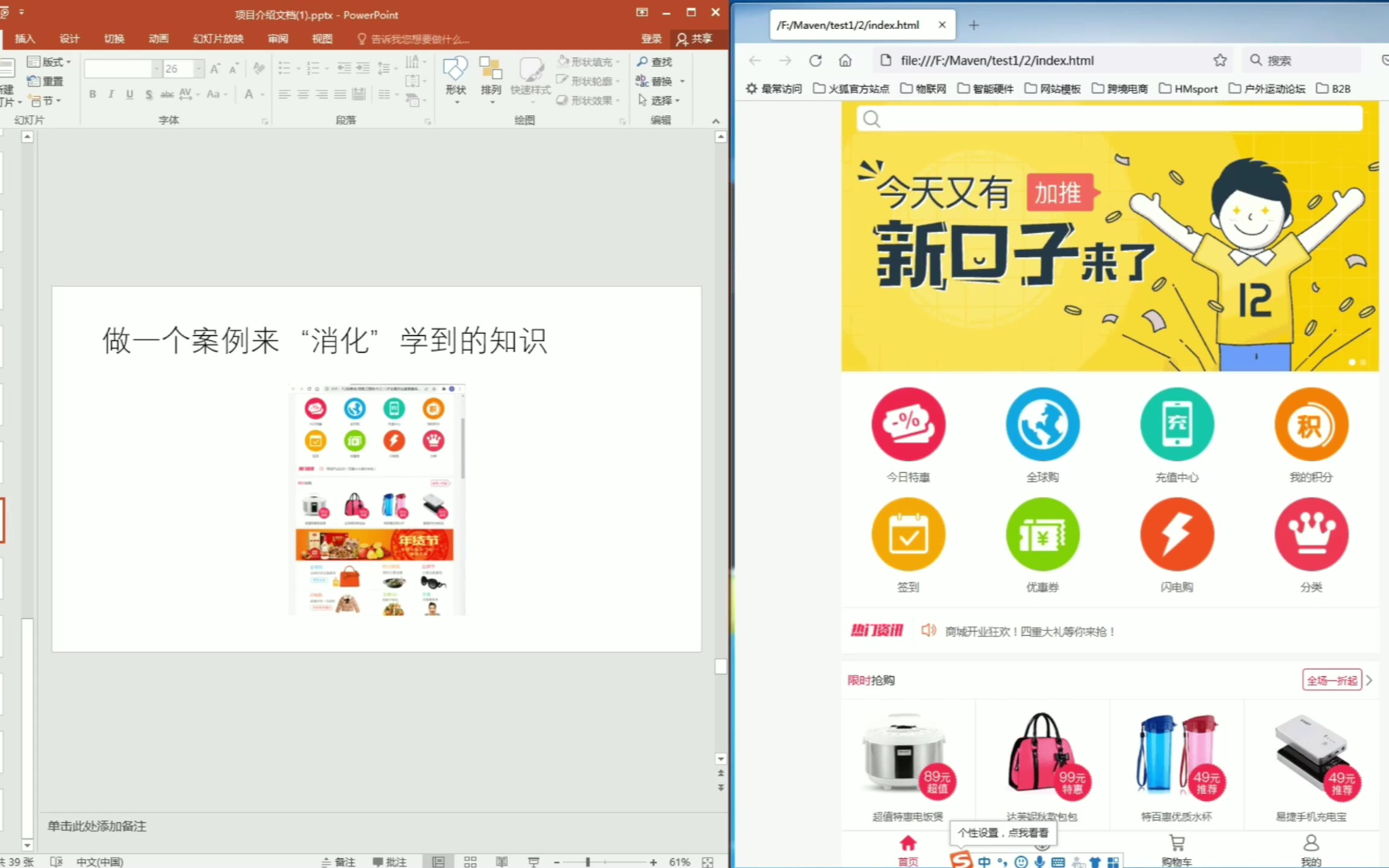The image size is (1389, 868).
Task: Click the zoom slider handle
Action: [588, 862]
